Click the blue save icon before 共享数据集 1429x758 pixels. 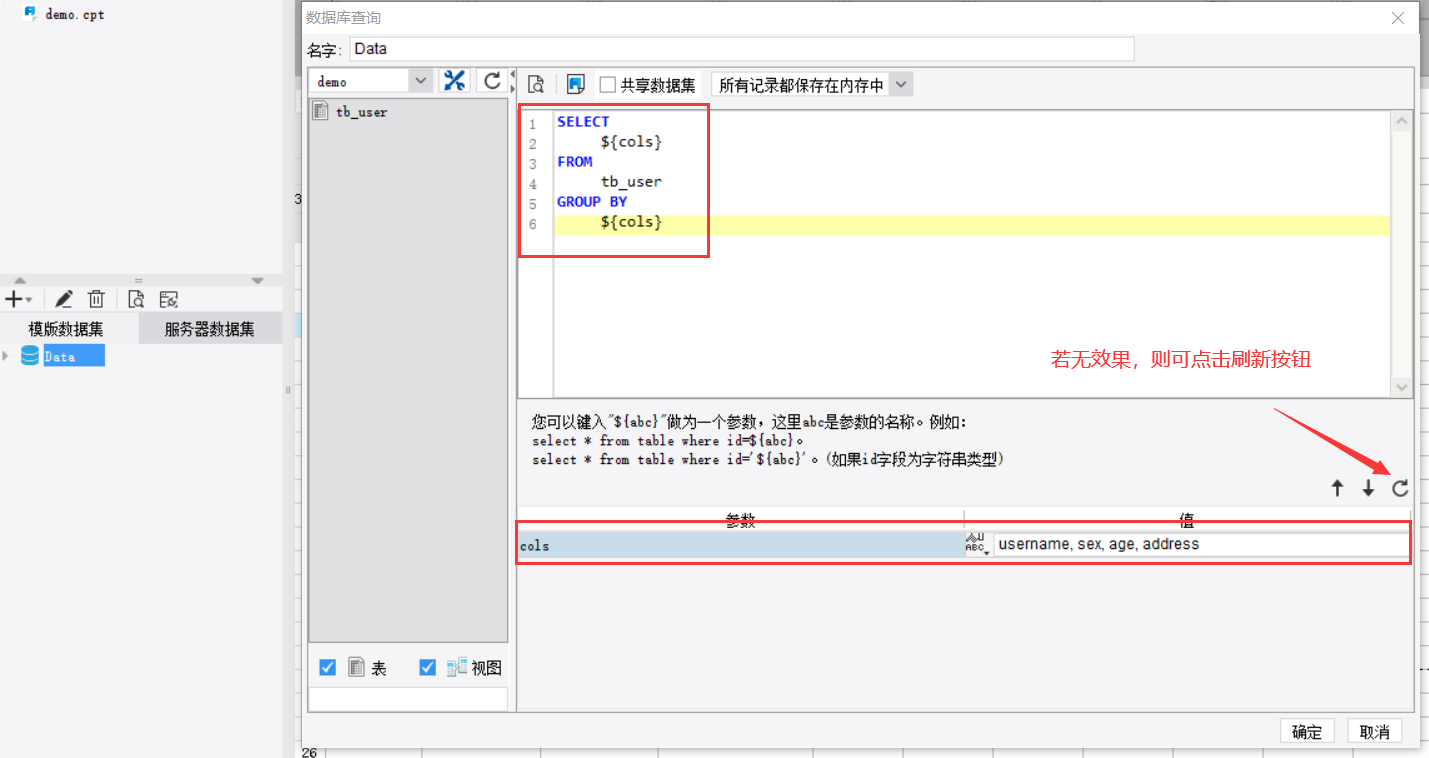click(575, 85)
